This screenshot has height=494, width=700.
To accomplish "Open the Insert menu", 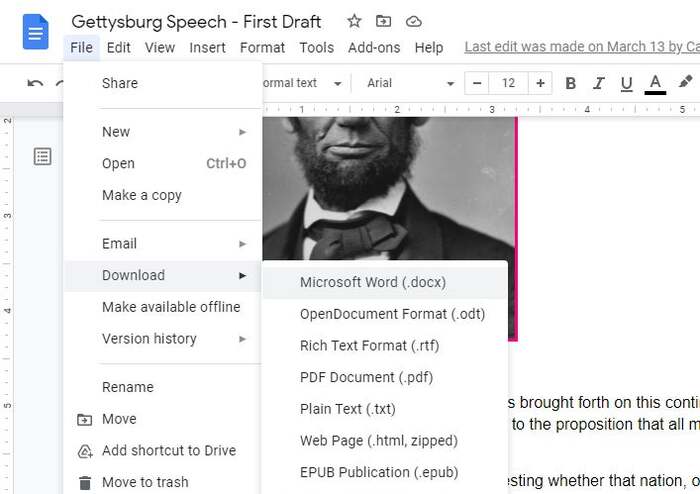I will tap(207, 47).
